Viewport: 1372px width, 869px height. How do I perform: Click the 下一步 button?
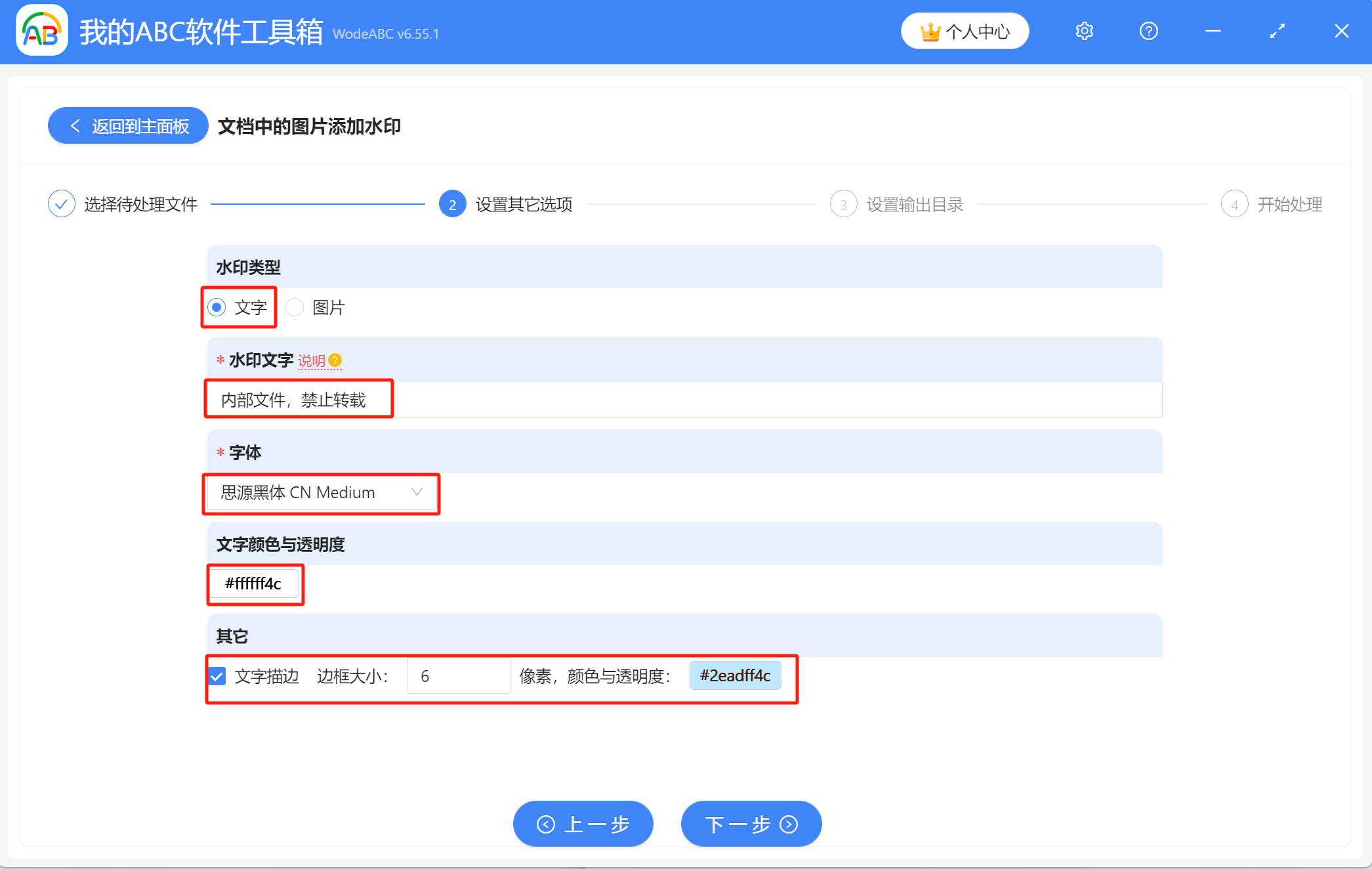[x=751, y=824]
